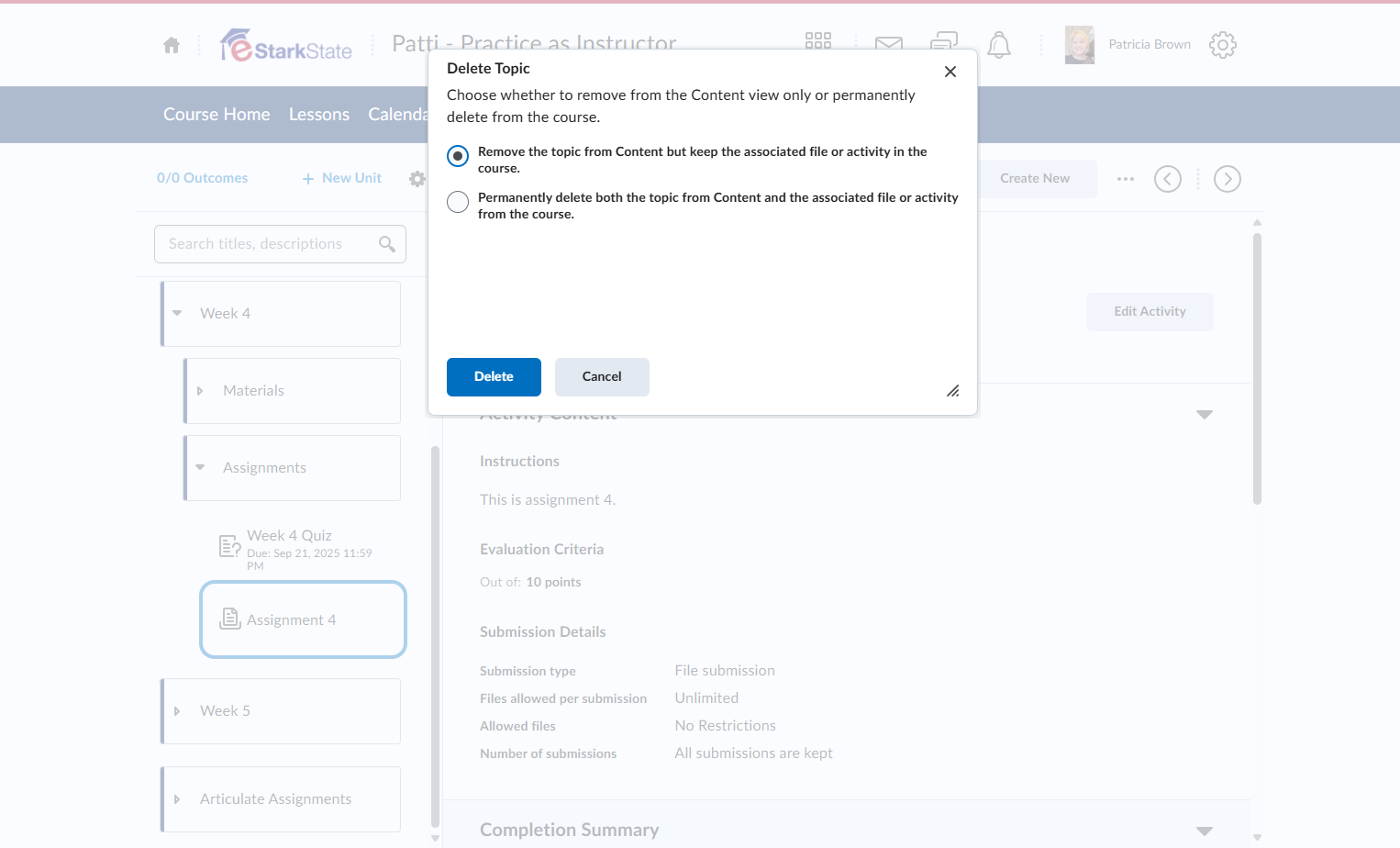
Task: Open the course selector grid icon
Action: [818, 42]
